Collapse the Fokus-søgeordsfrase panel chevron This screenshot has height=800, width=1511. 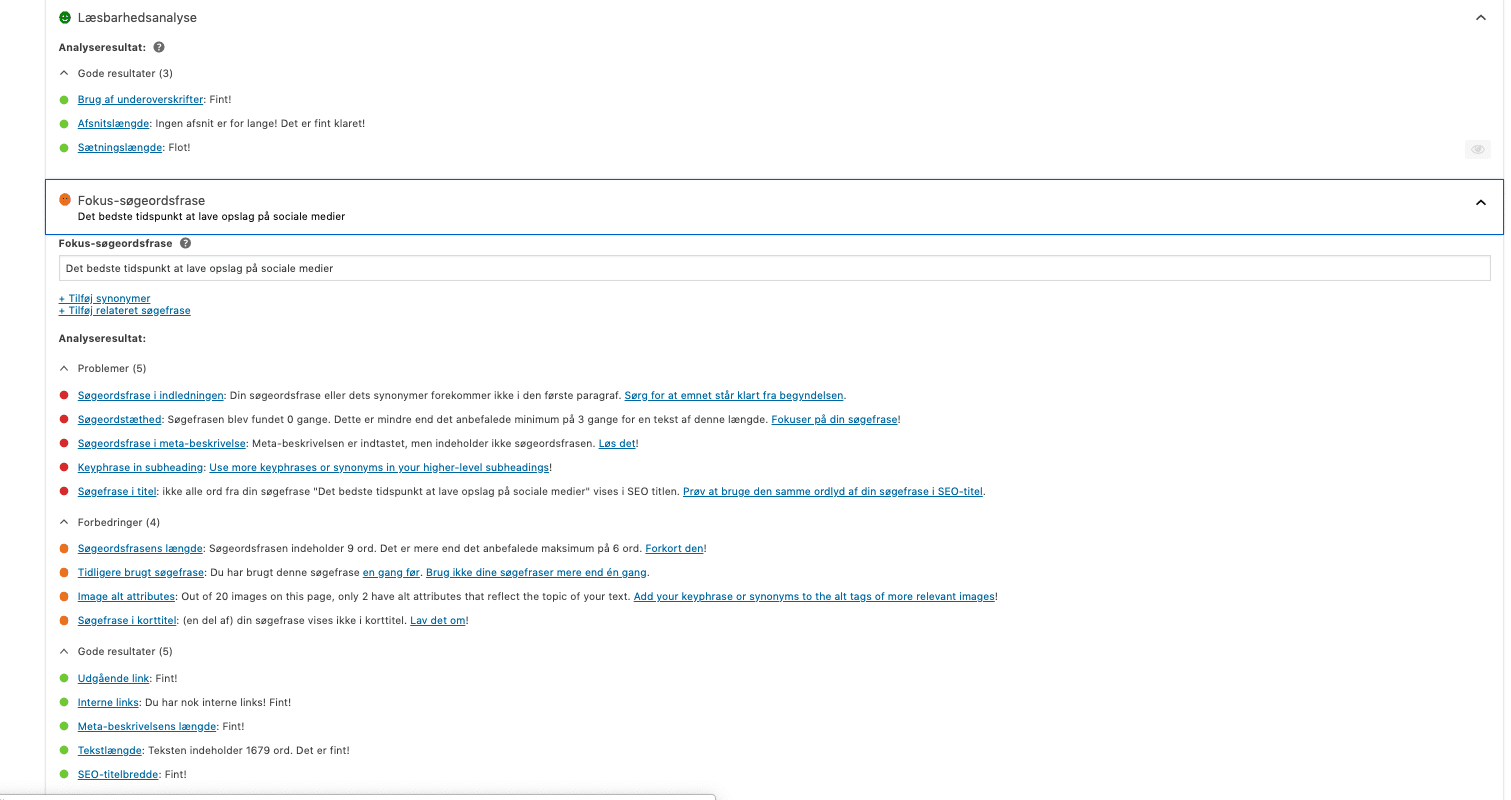click(x=1481, y=203)
